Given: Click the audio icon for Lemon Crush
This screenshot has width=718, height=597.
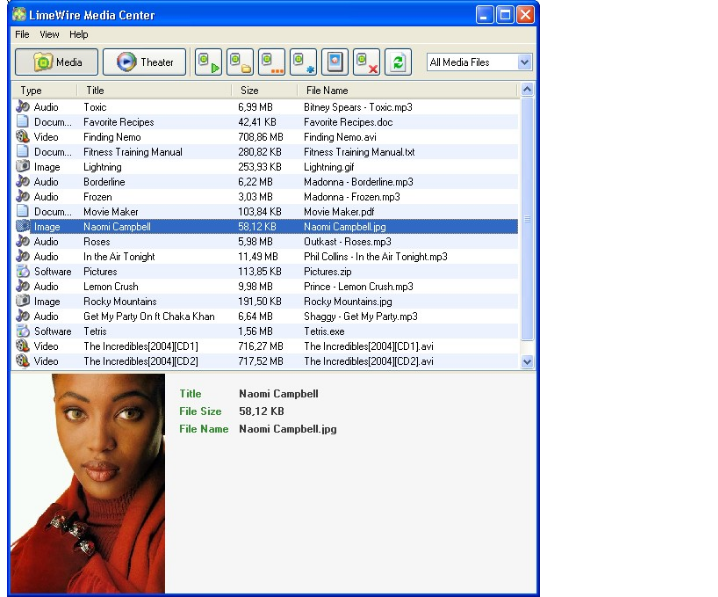Looking at the screenshot, I should click(23, 286).
